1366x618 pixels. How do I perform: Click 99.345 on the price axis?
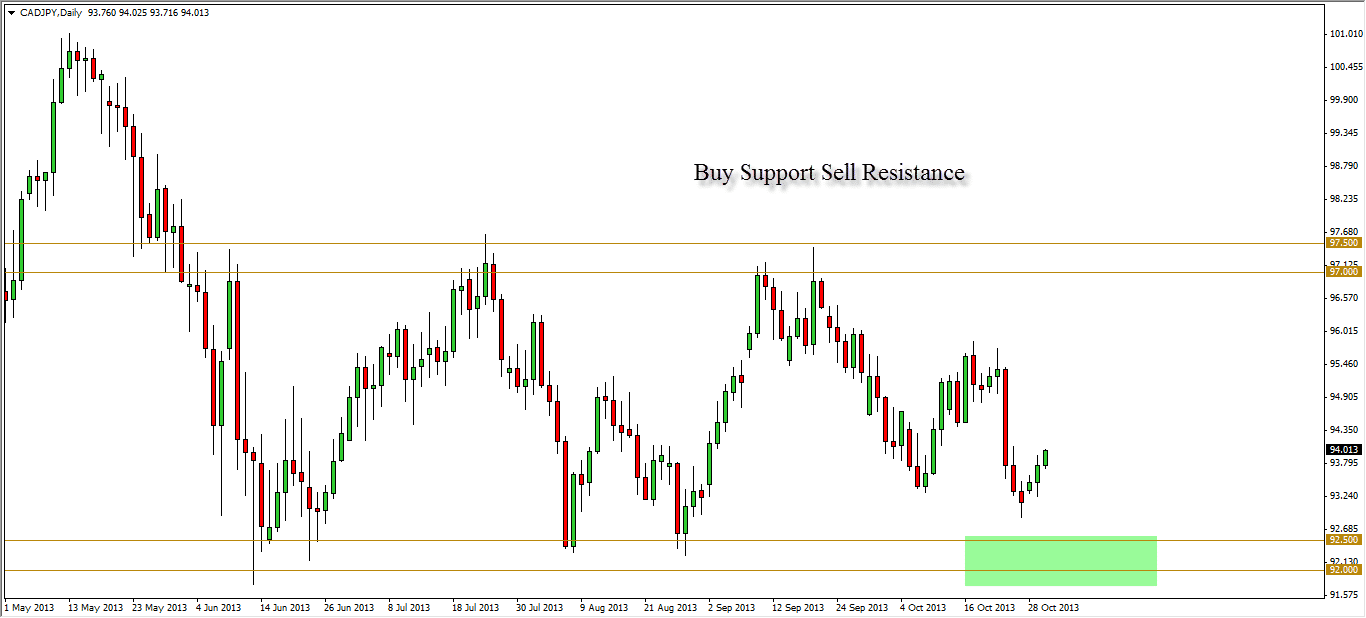click(1344, 133)
